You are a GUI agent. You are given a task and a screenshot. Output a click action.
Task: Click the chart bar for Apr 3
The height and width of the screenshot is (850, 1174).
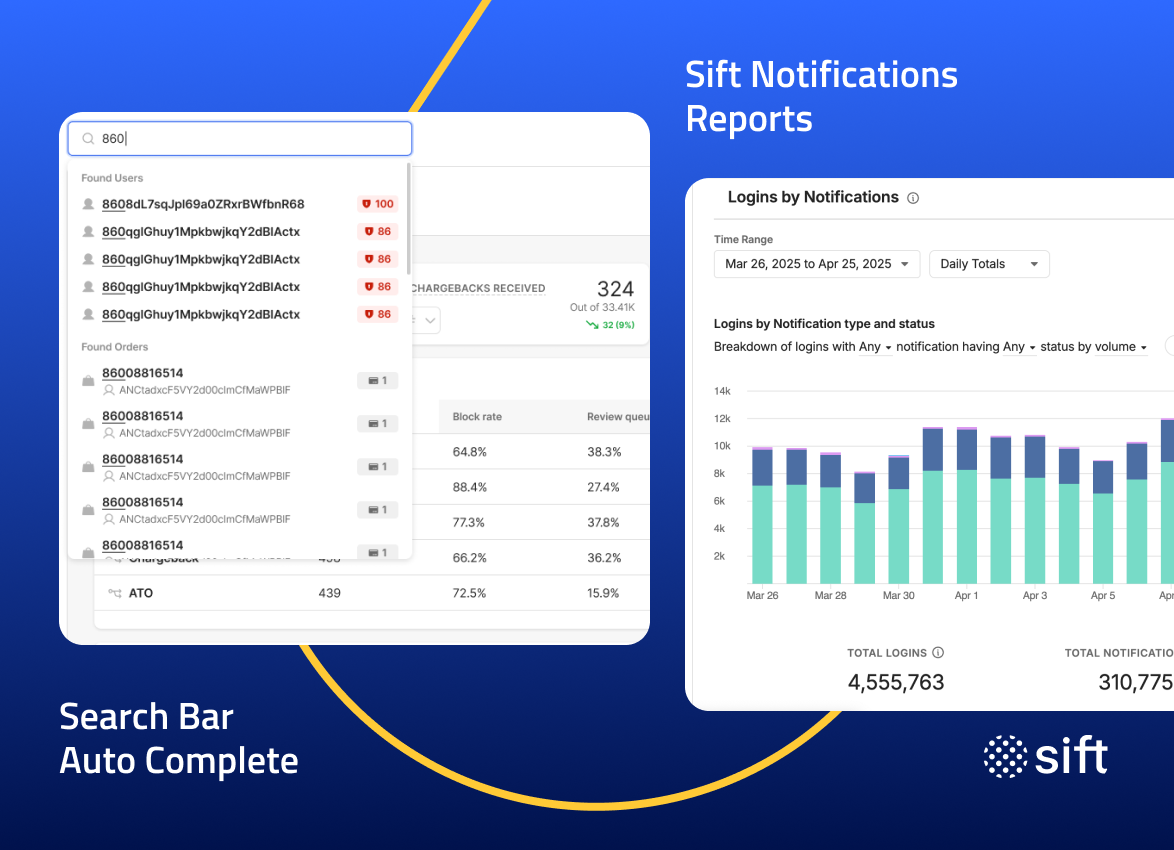coord(1035,509)
